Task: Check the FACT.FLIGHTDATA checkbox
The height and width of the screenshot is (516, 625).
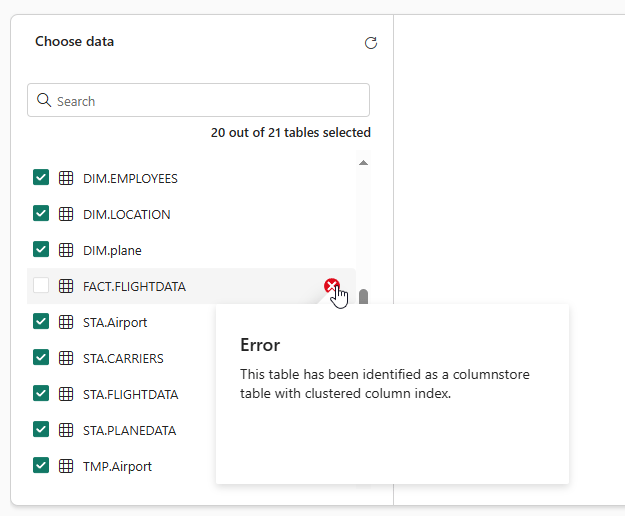Action: click(41, 286)
